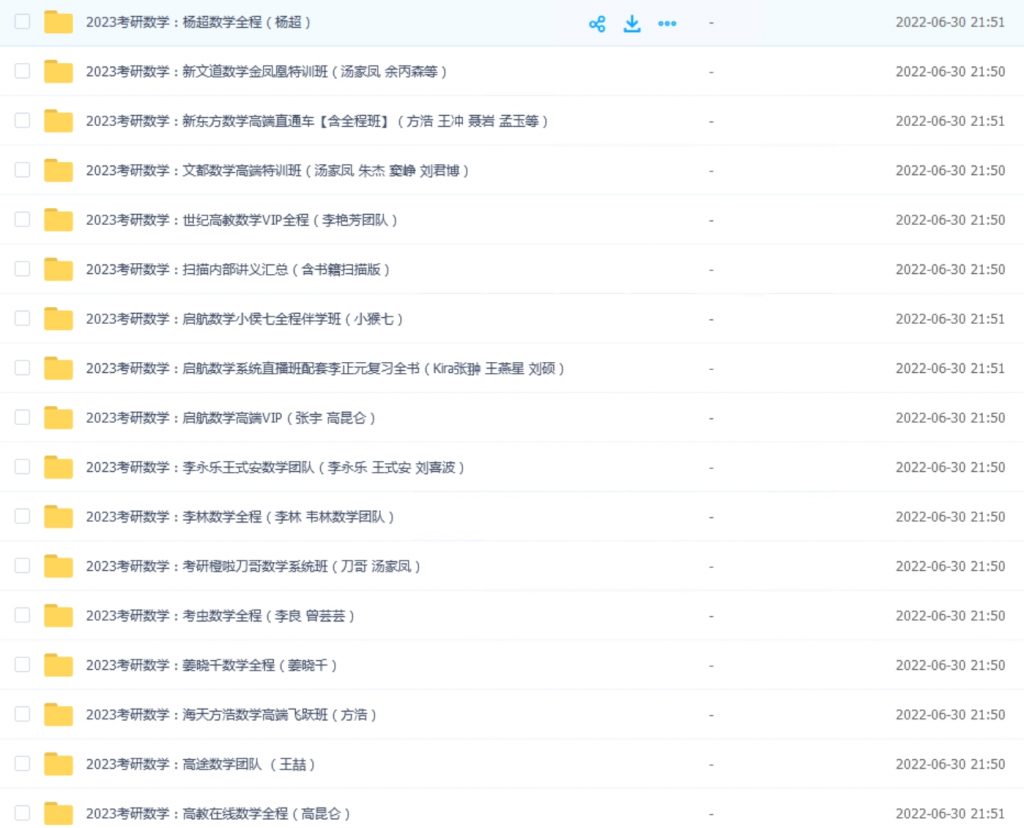Open folder name 姜晓千数学全程（姜晓千）
The height and width of the screenshot is (828, 1024).
click(x=212, y=665)
